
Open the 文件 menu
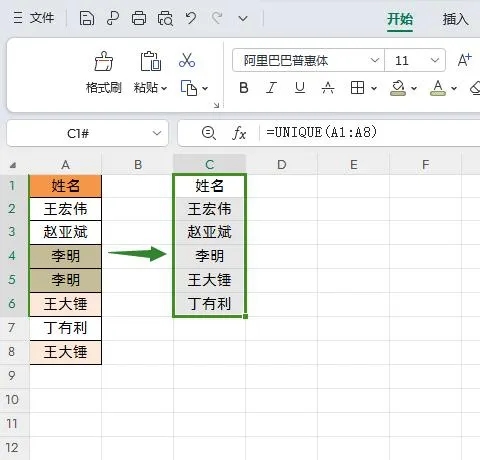click(x=34, y=18)
